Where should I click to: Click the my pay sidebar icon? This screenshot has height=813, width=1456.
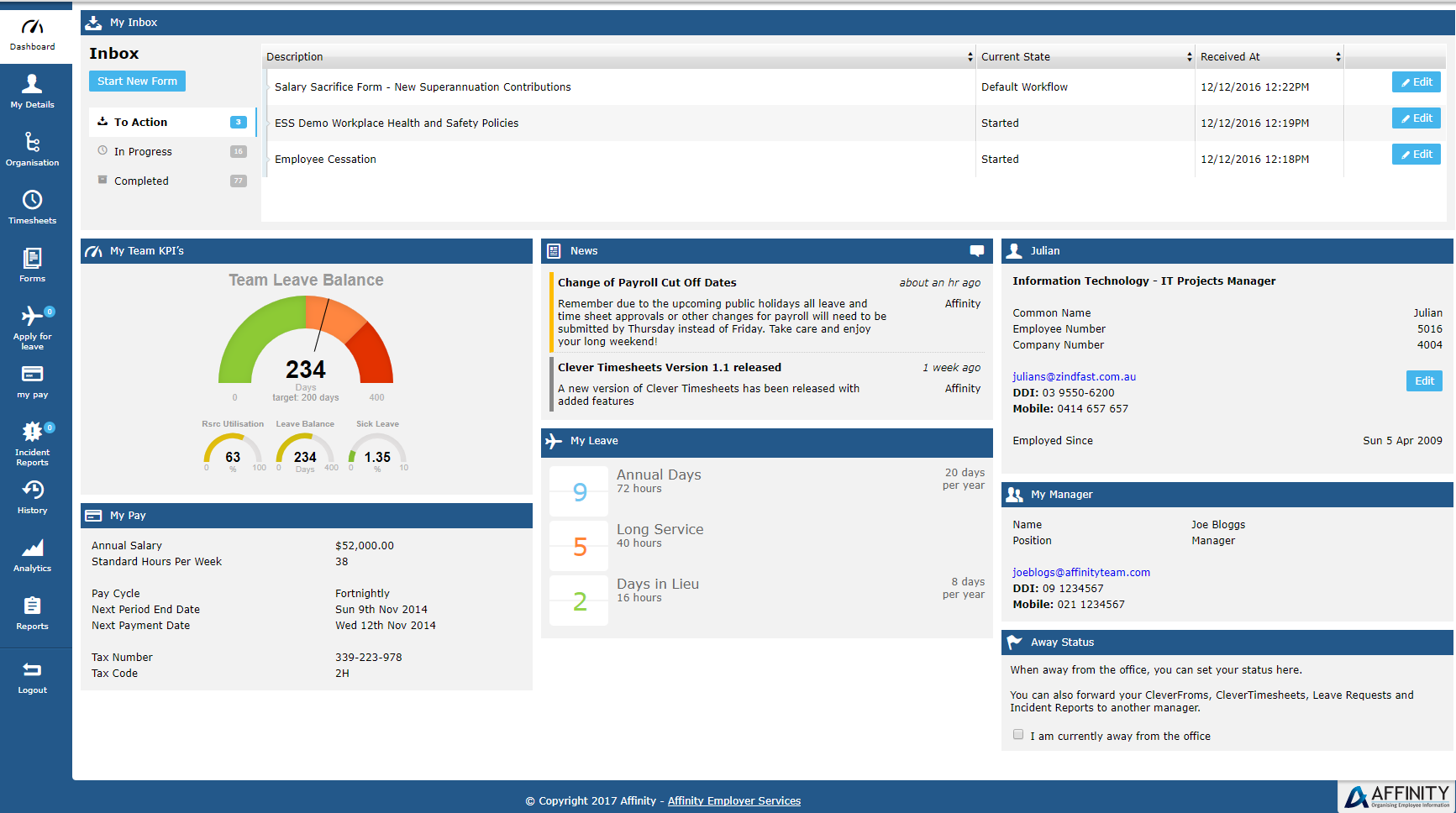coord(32,380)
